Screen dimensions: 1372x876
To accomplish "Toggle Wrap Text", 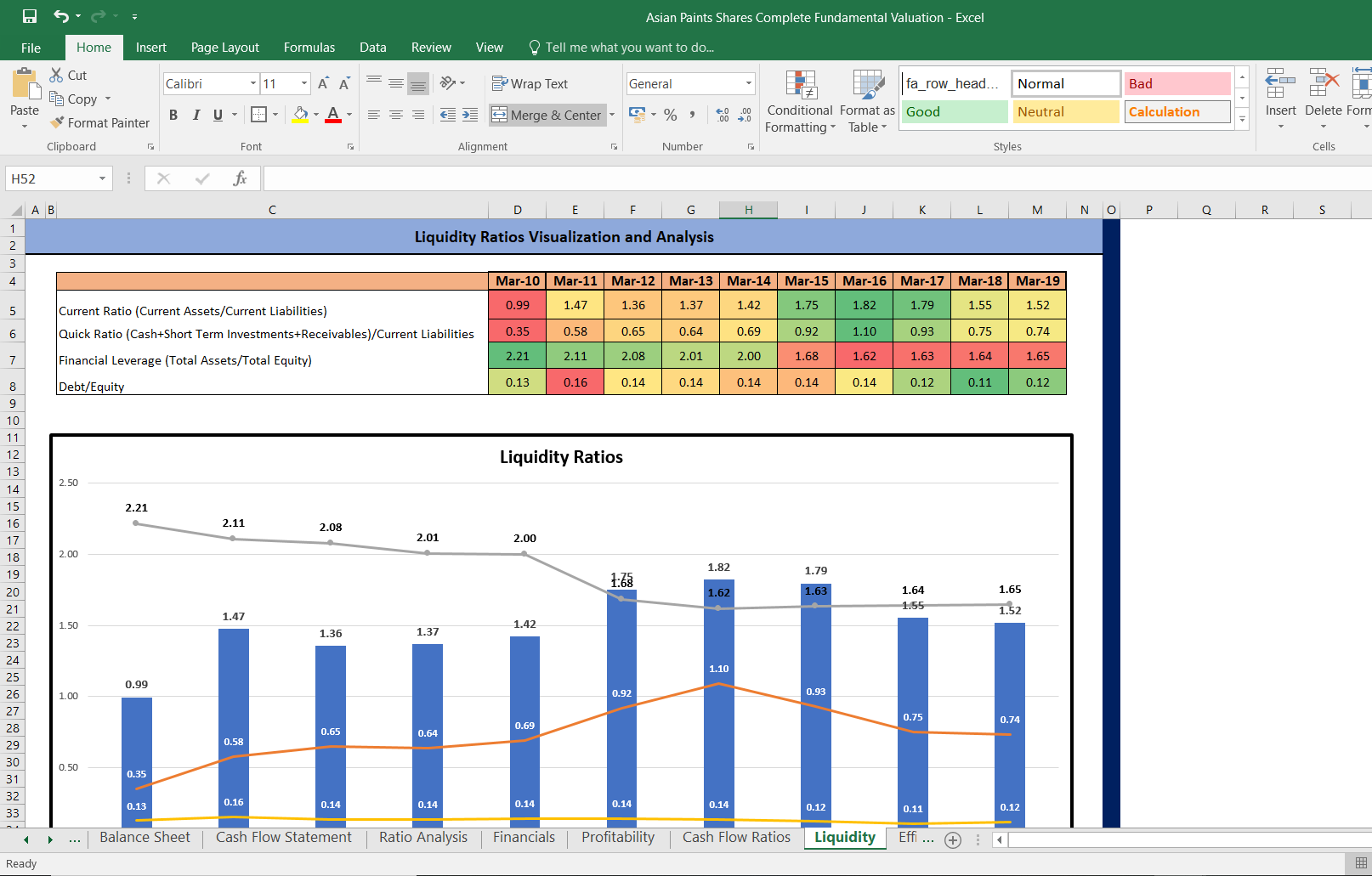I will point(530,83).
